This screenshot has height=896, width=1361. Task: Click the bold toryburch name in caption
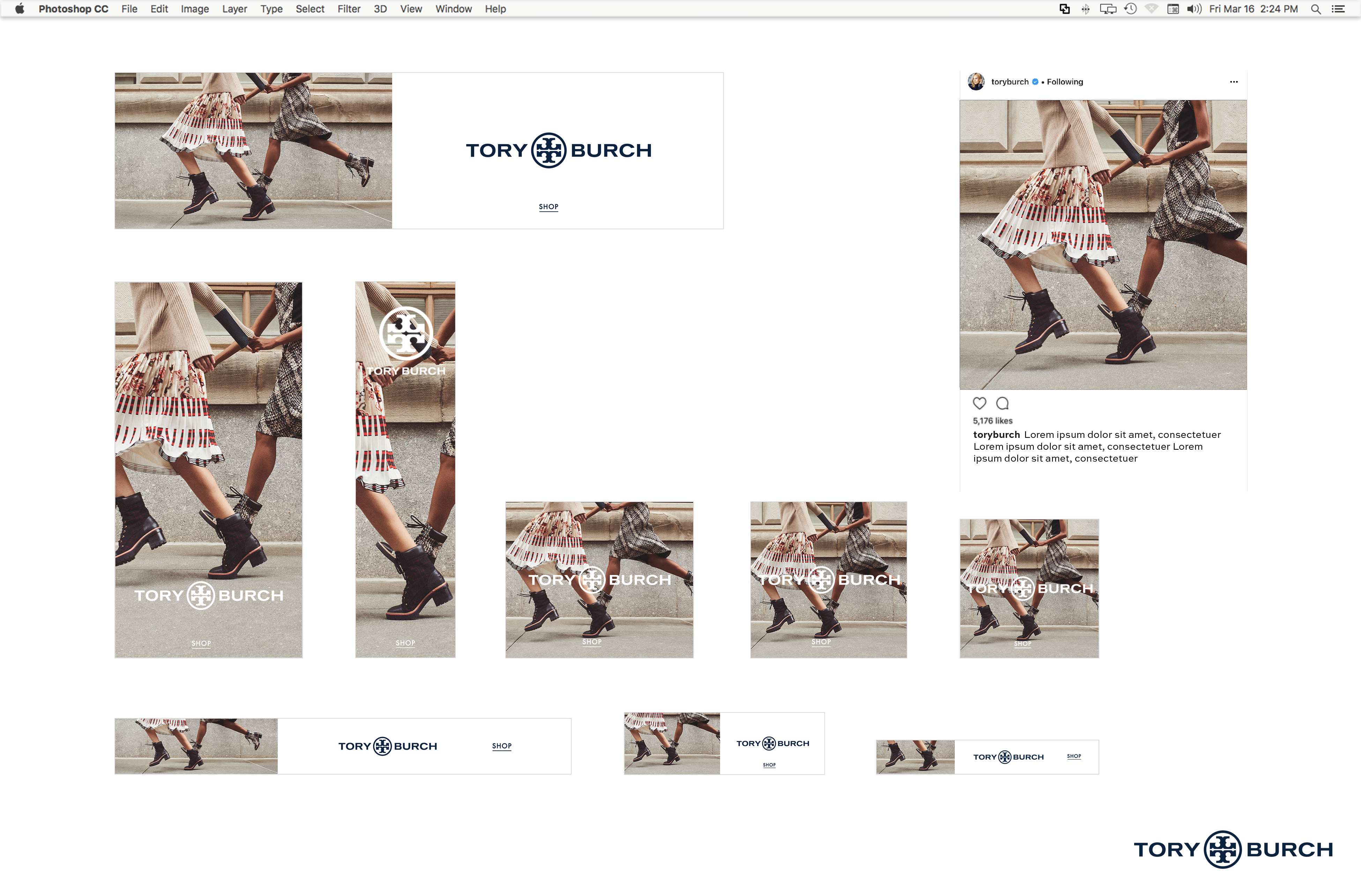(x=996, y=434)
